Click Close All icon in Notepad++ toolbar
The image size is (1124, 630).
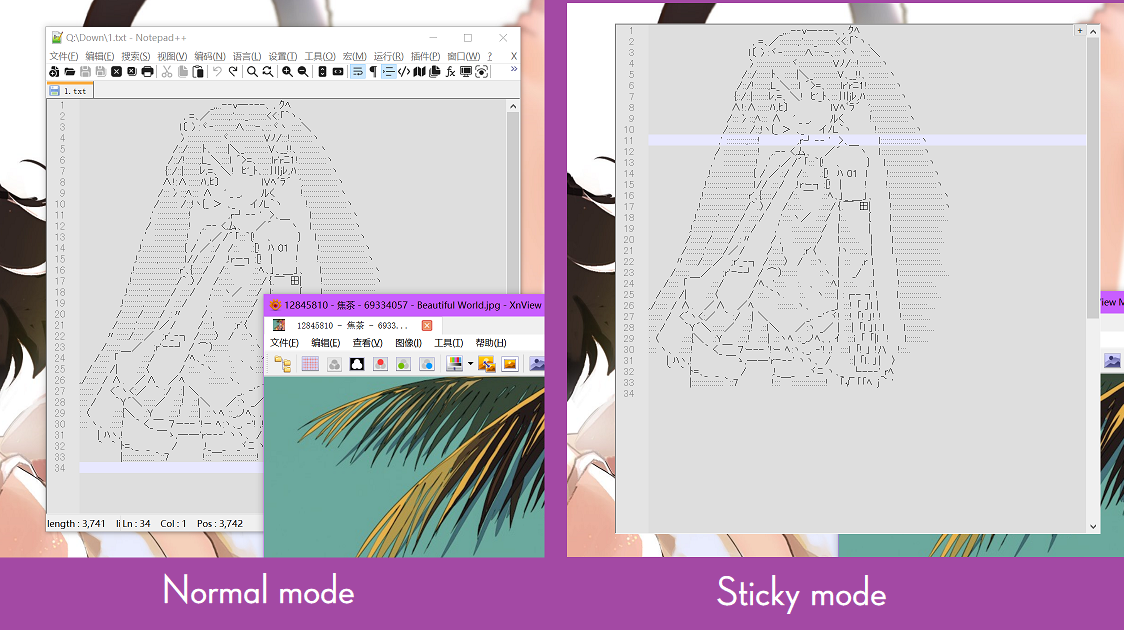tap(132, 72)
